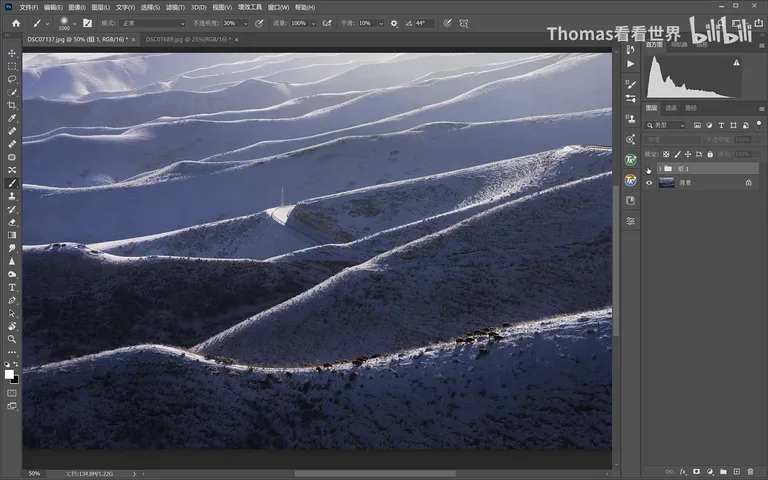Open the opacity 30% dropdown arrow
768x480 pixels.
pos(245,23)
